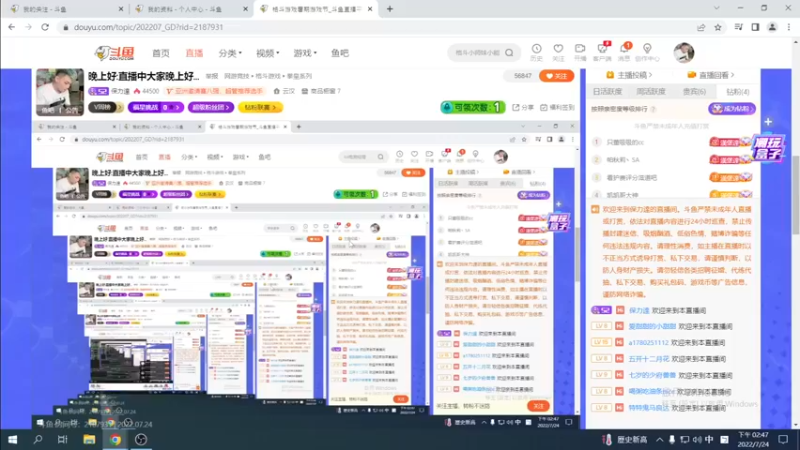Click the user avatar in the site header
This screenshot has height=450, width=800.
click(684, 53)
